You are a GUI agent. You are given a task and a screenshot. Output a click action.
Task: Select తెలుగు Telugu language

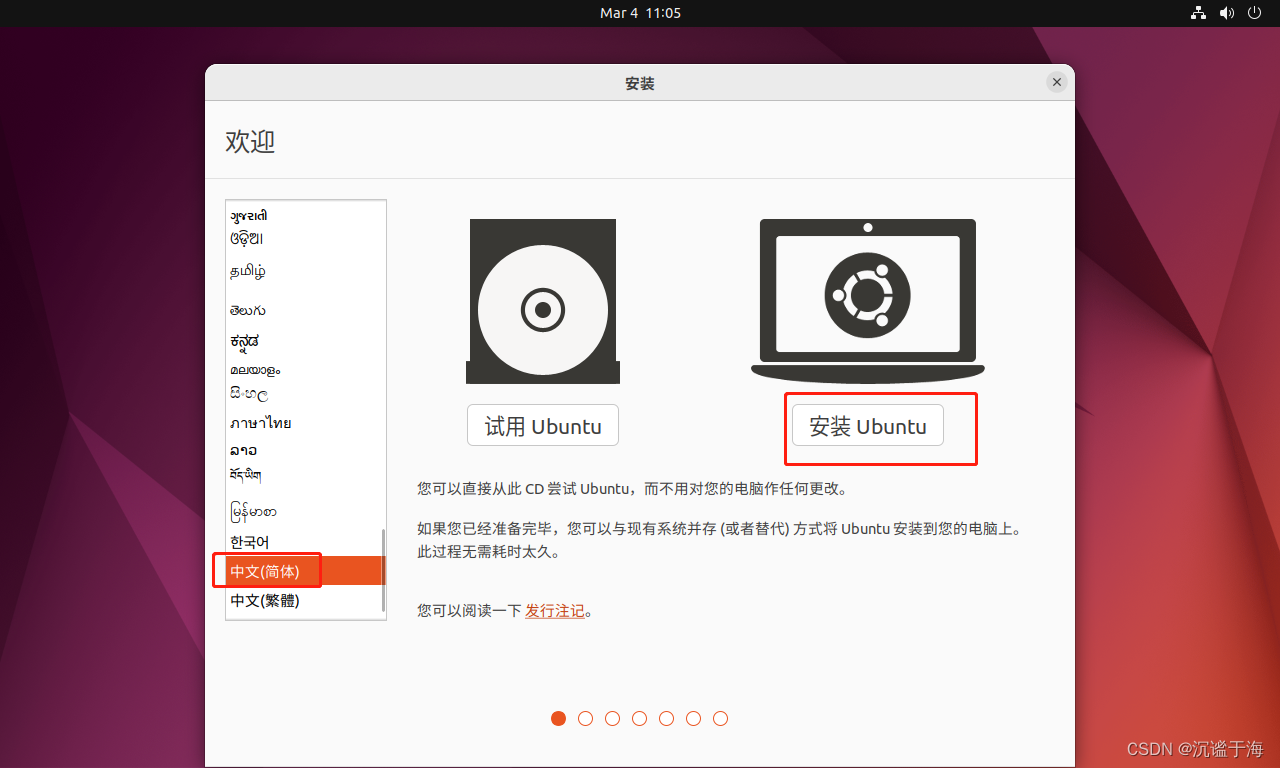[305, 310]
